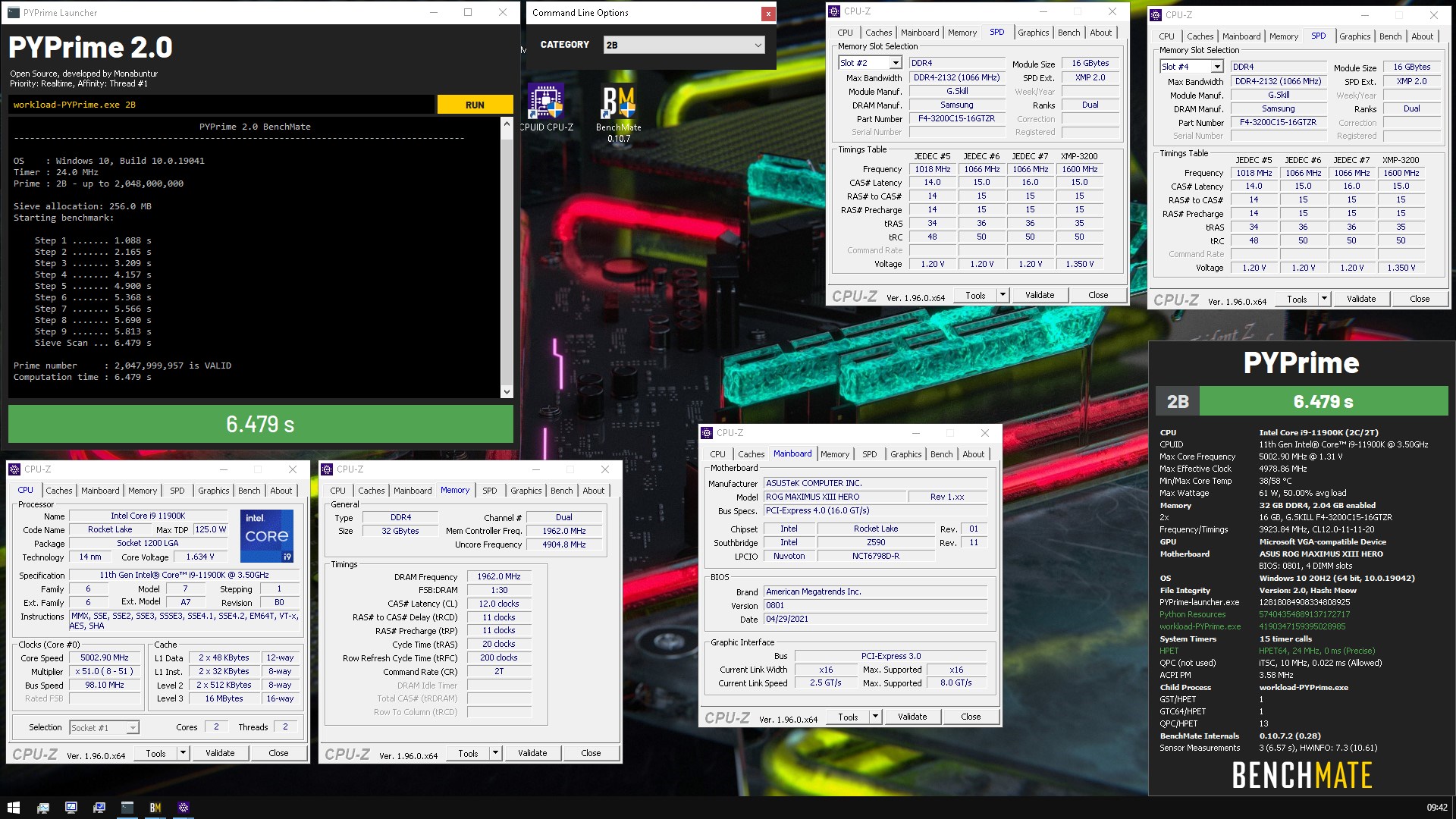The width and height of the screenshot is (1456, 819).
Task: Run the PYPrime benchmark
Action: point(475,105)
